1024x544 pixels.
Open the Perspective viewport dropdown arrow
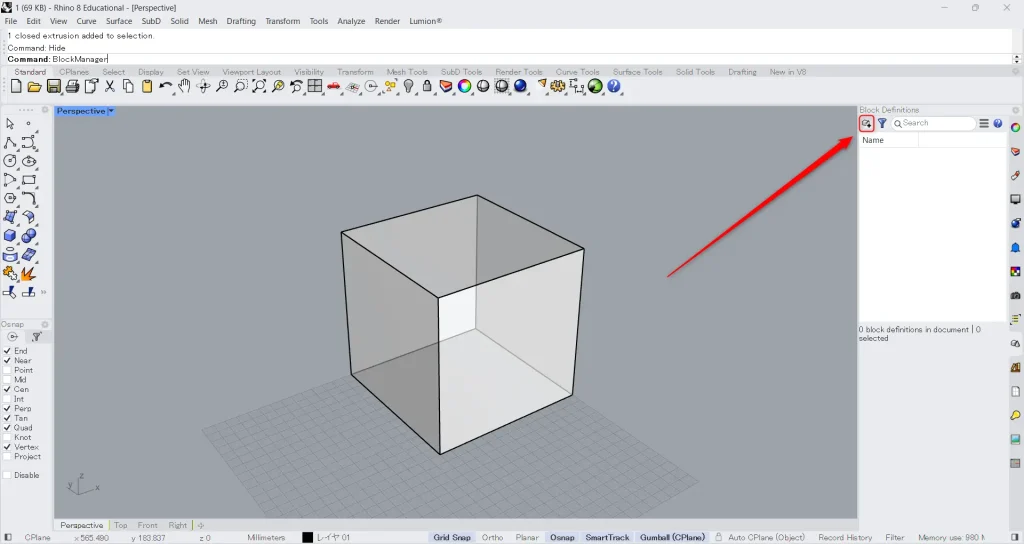111,111
